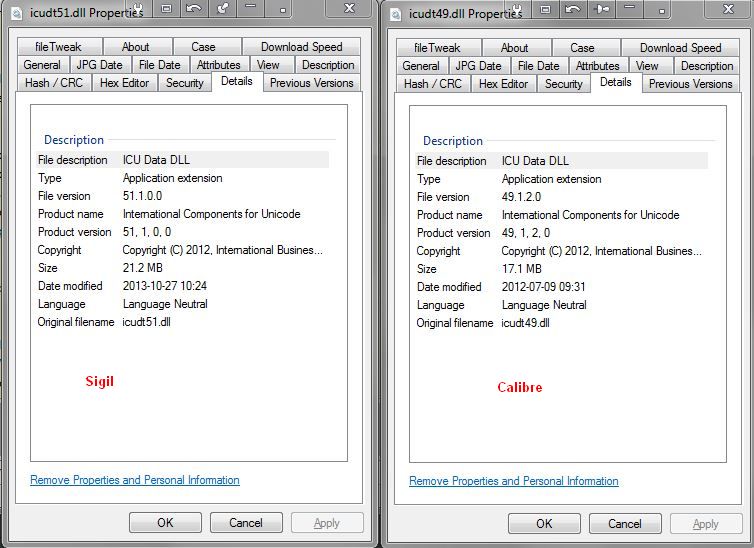Minimize the icudt51.dll Properties window
Screen dimensions: 754x548
click(x=251, y=8)
